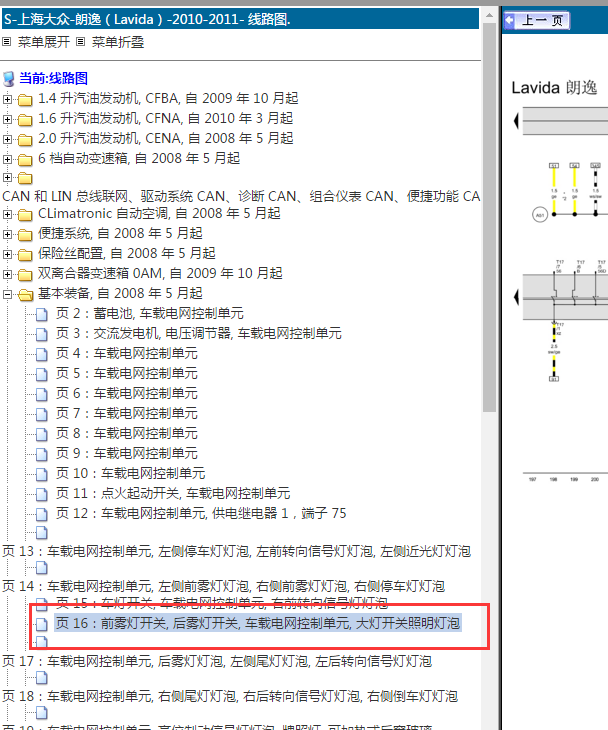Open CLimatronic 自动空调 entry

coord(159,213)
